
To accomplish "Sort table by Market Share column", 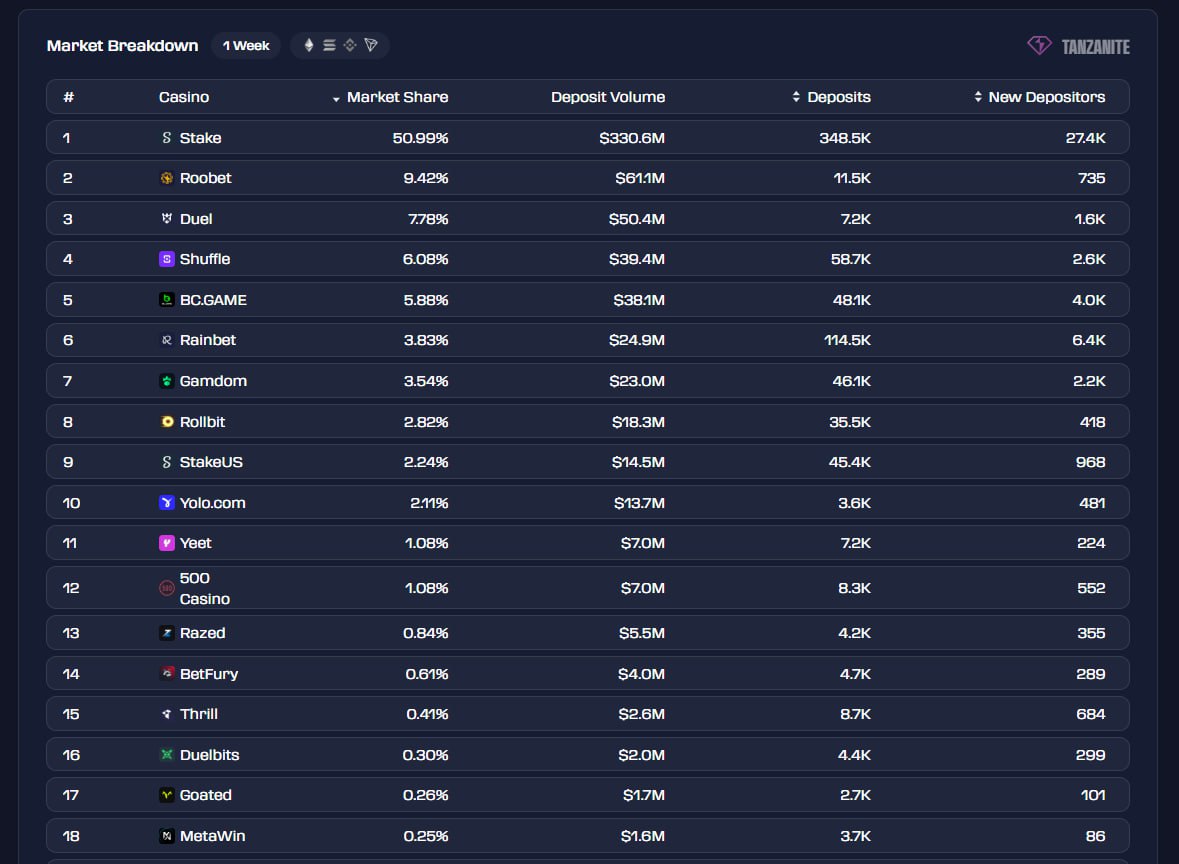I will tap(396, 97).
